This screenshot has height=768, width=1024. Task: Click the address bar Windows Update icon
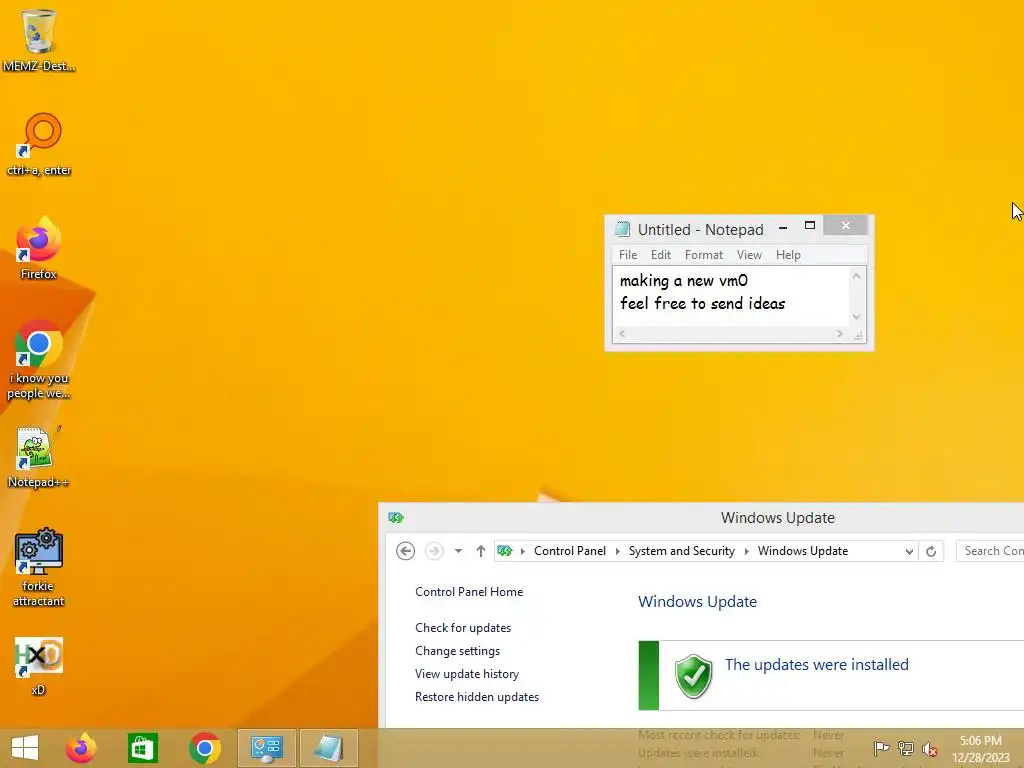(x=504, y=551)
